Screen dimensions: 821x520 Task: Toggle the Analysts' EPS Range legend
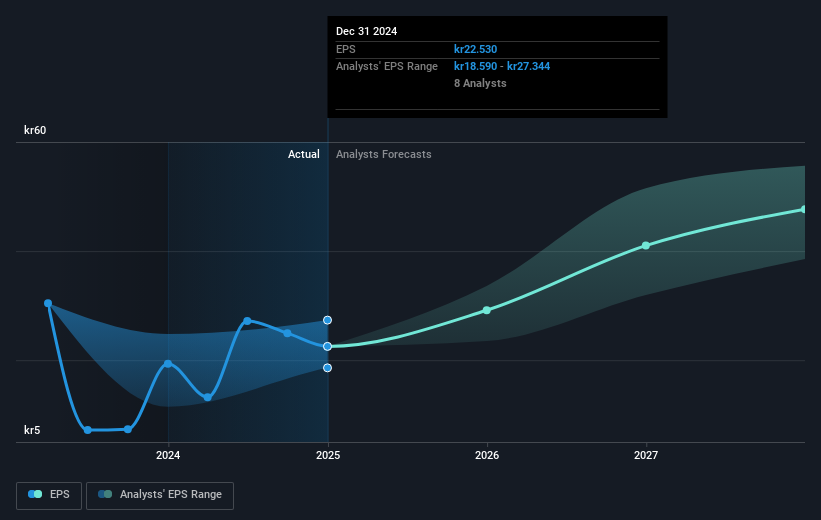click(x=160, y=495)
